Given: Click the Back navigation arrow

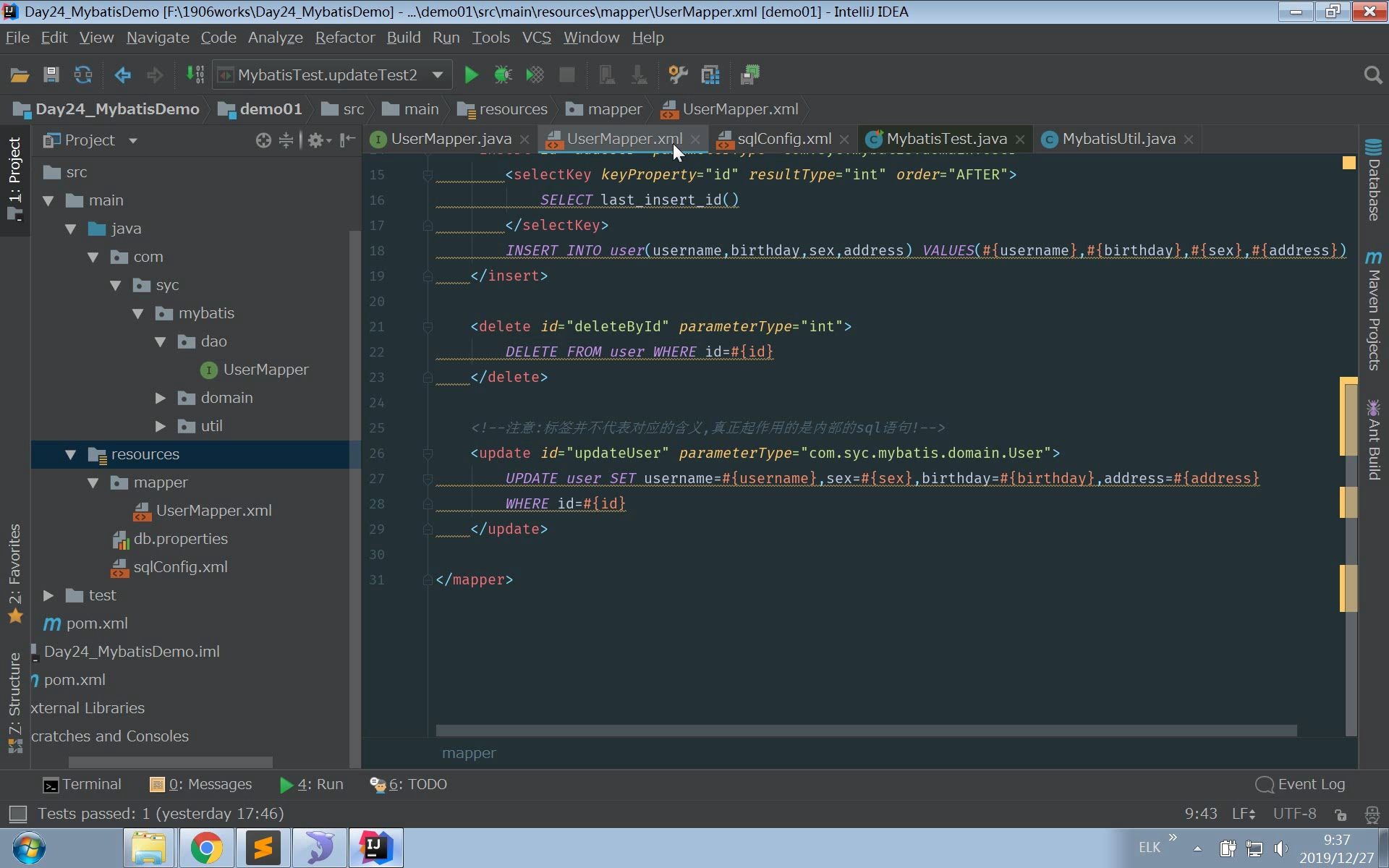Looking at the screenshot, I should tap(122, 75).
